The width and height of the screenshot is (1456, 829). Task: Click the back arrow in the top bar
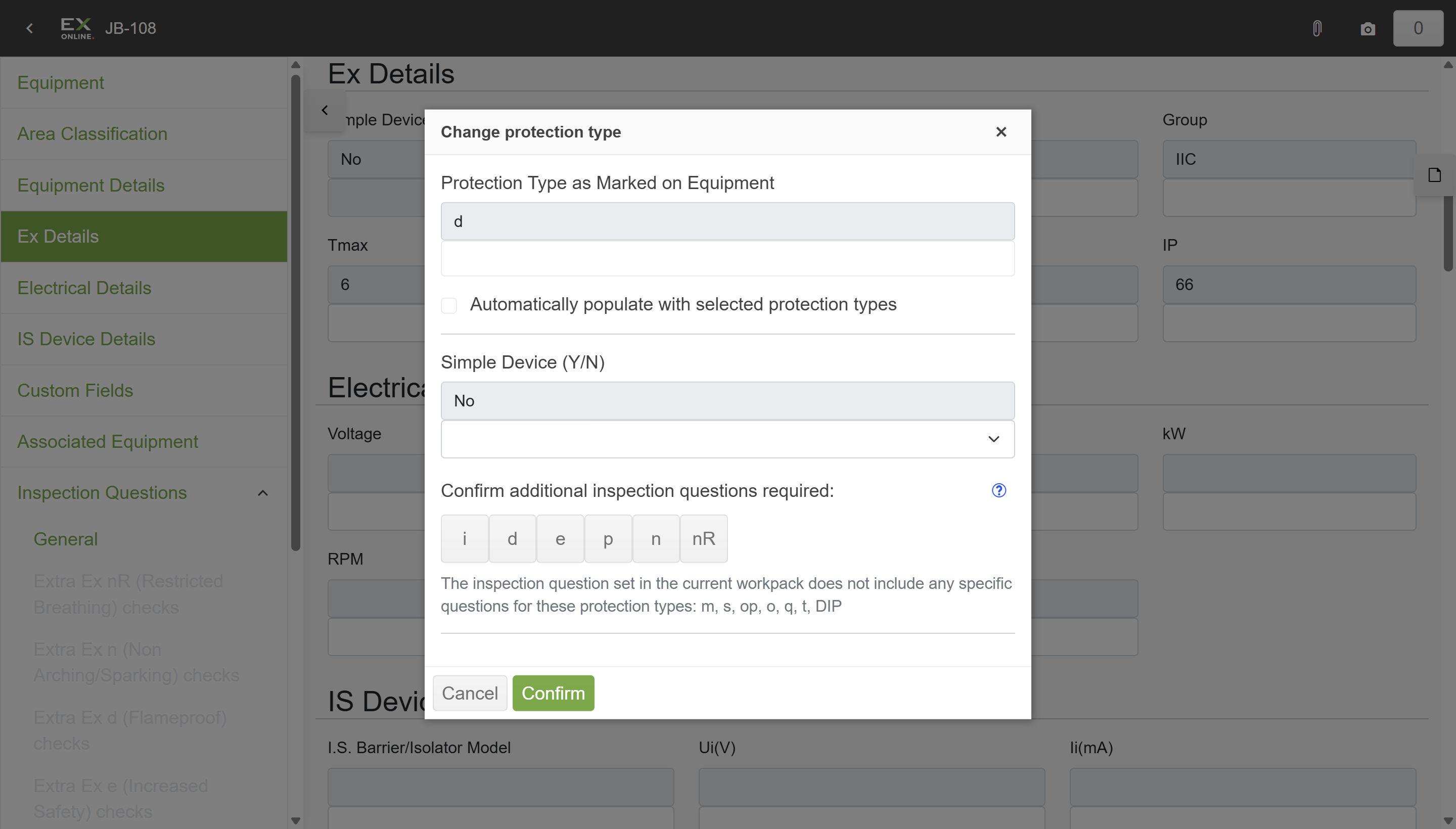[30, 28]
